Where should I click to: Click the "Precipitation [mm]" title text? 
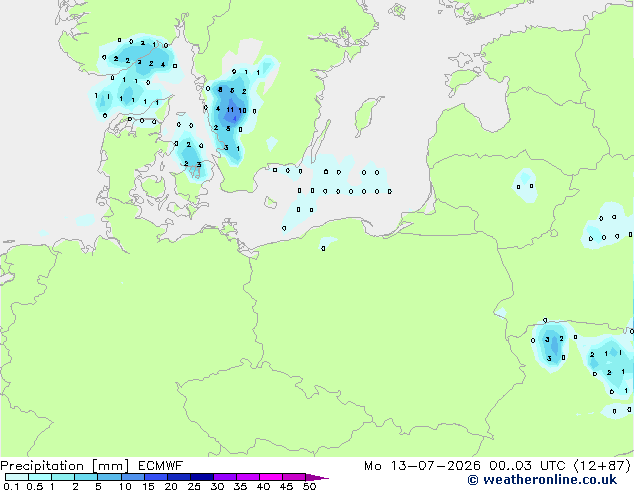pos(64,466)
